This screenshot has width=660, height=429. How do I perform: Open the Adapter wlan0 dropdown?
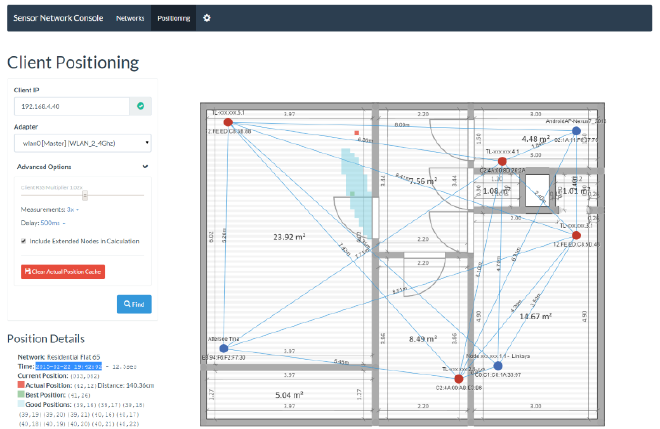83,143
